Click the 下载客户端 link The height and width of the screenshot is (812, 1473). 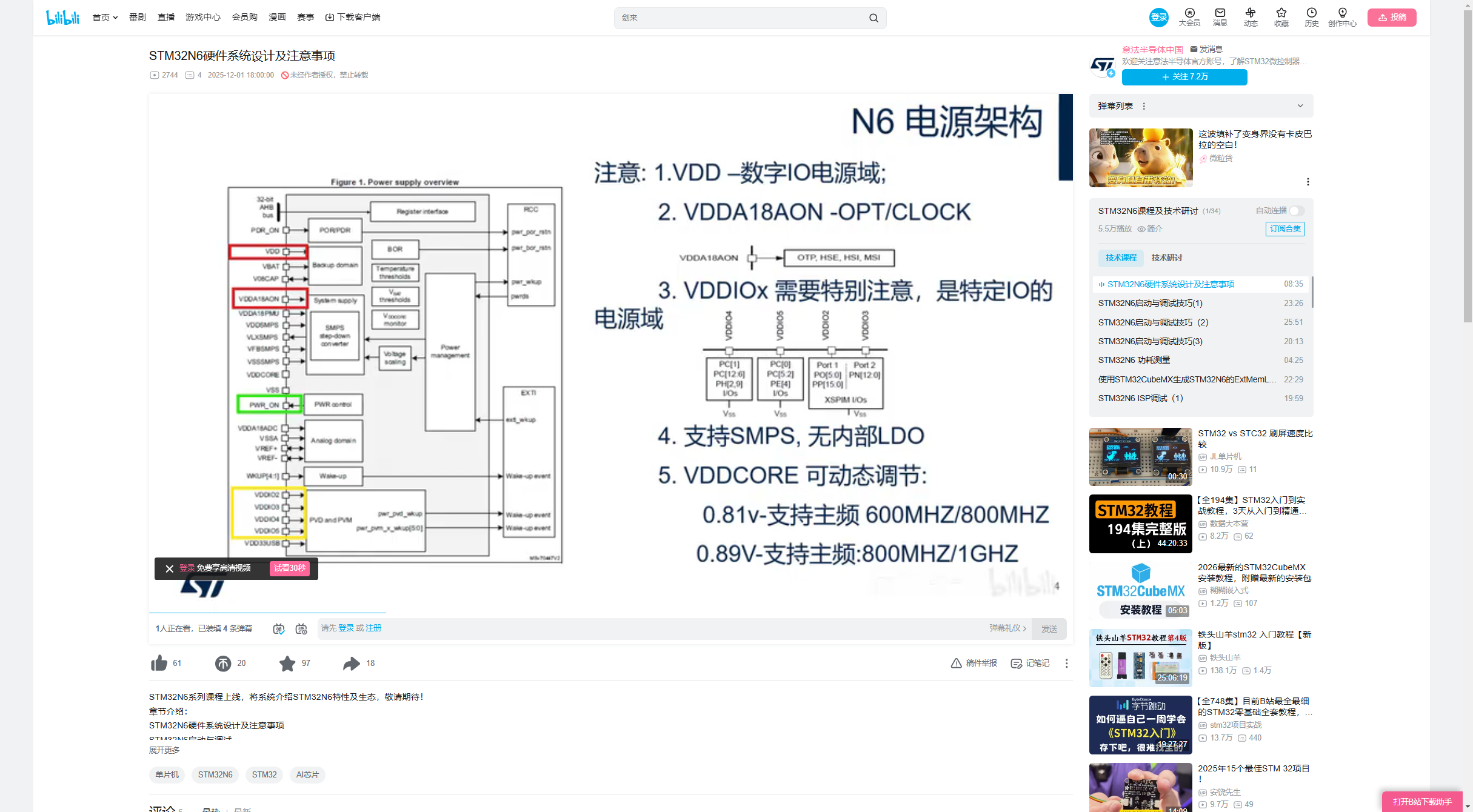[353, 18]
